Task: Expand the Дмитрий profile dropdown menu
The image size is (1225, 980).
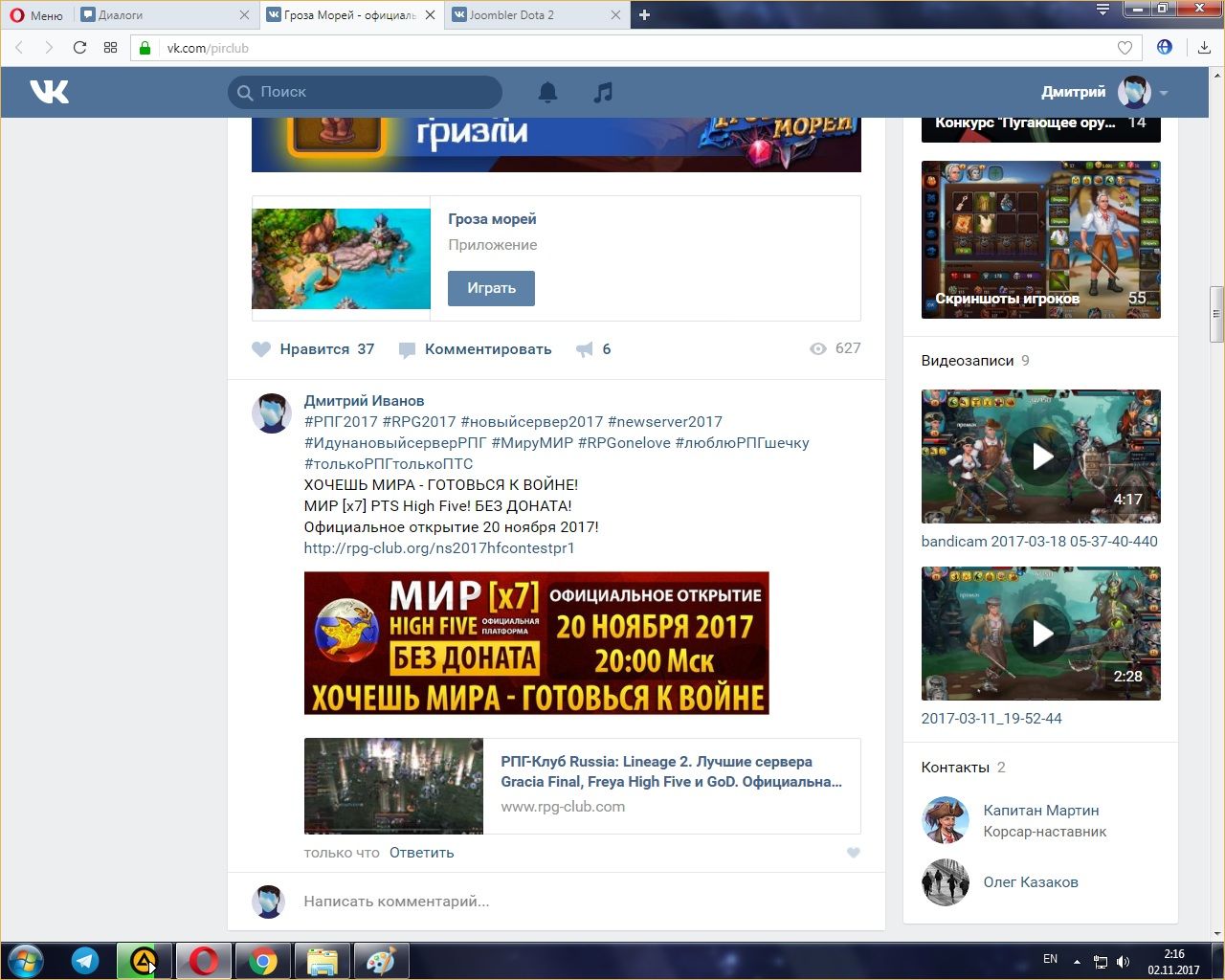Action: click(1164, 93)
